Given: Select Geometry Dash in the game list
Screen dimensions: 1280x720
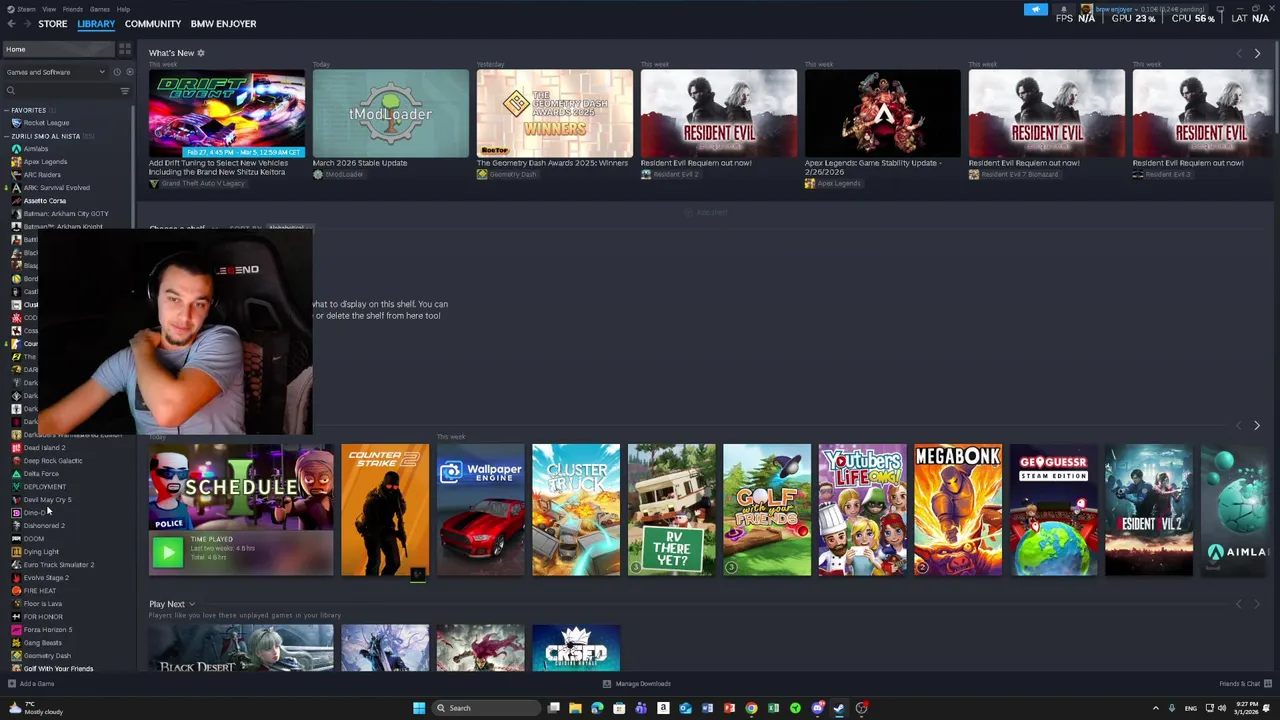Looking at the screenshot, I should (47, 656).
